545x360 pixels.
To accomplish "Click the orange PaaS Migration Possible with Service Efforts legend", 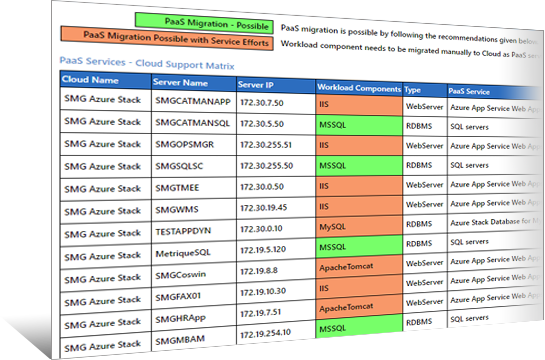I will (x=167, y=39).
